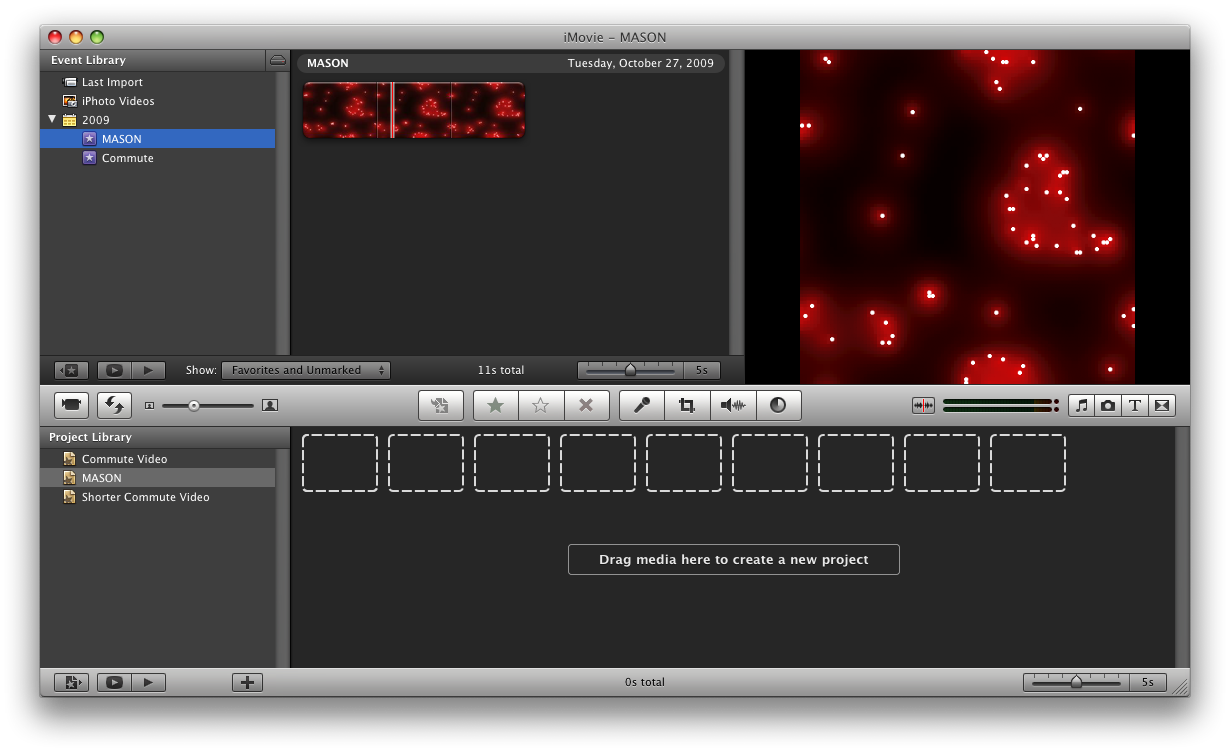1230x752 pixels.
Task: Swap Events and Projects panes
Action: [x=114, y=405]
